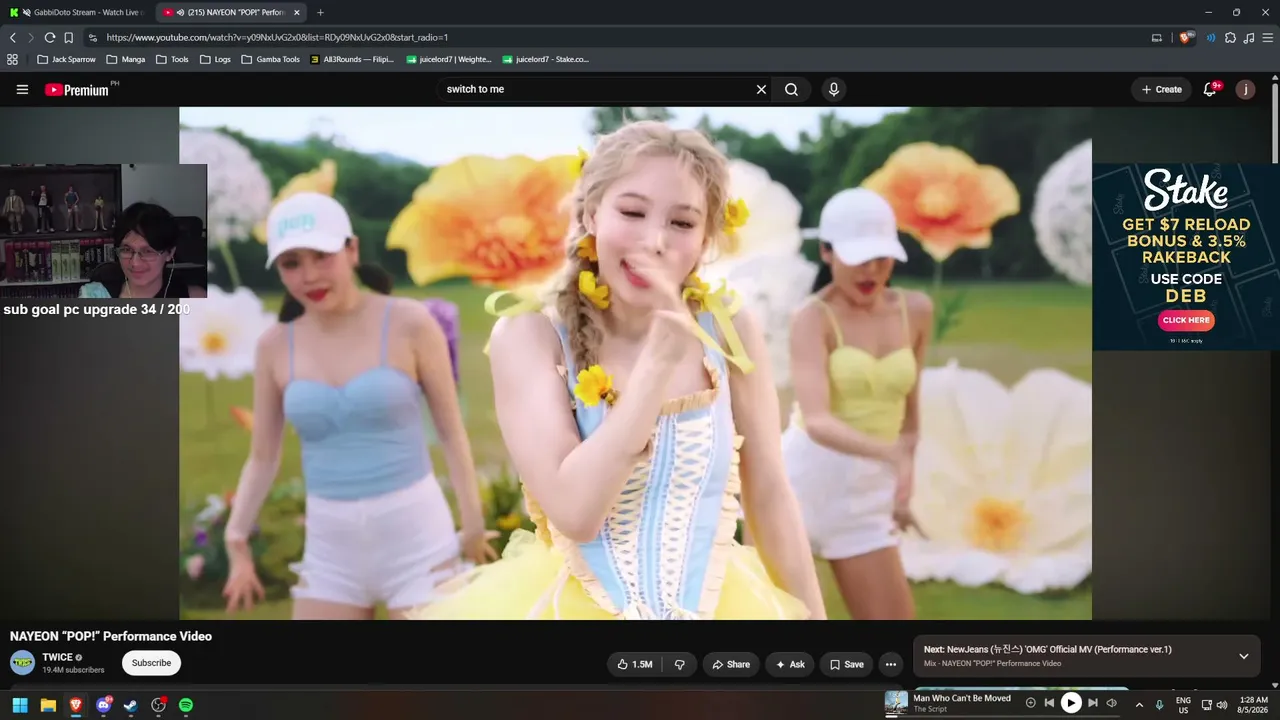The width and height of the screenshot is (1280, 720).
Task: Clear the search box text
Action: coord(761,89)
